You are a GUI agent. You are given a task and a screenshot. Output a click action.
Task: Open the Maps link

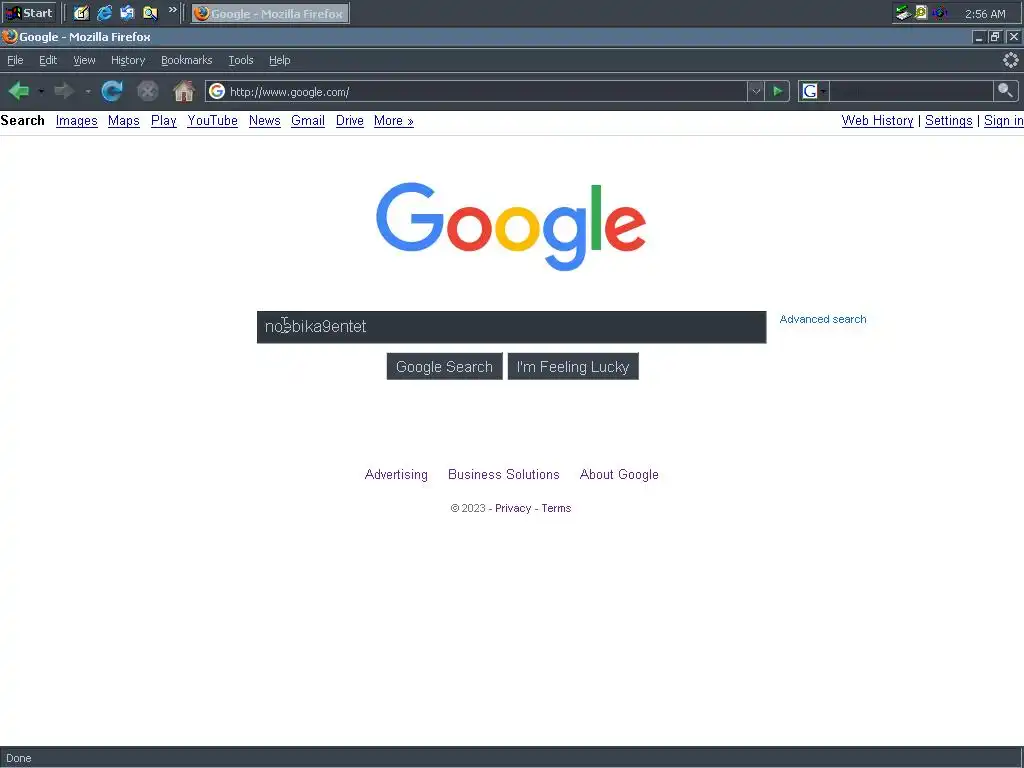[123, 121]
